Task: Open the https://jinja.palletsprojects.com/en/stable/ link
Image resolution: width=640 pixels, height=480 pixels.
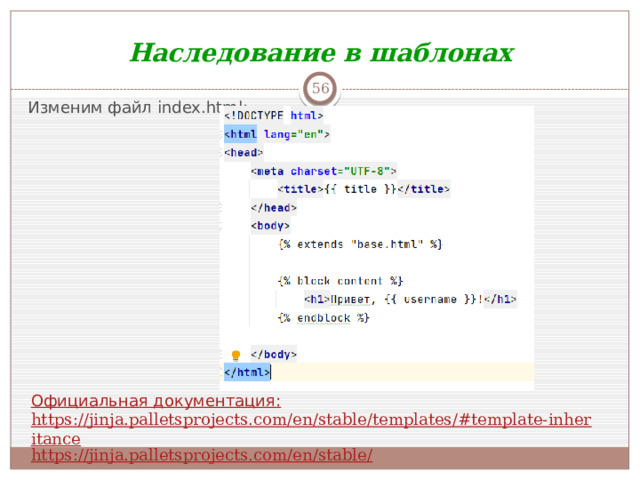Action: [202, 455]
